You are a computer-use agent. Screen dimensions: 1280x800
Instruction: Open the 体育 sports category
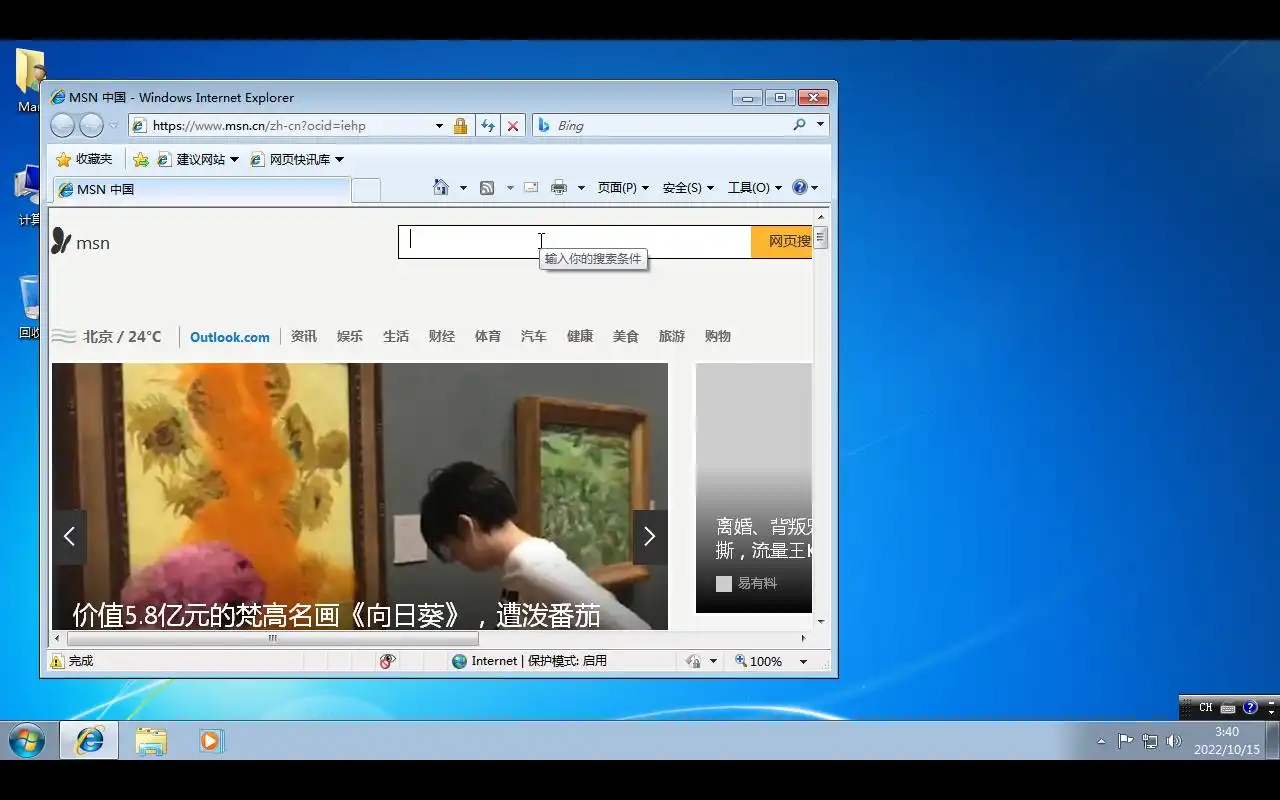pos(488,336)
